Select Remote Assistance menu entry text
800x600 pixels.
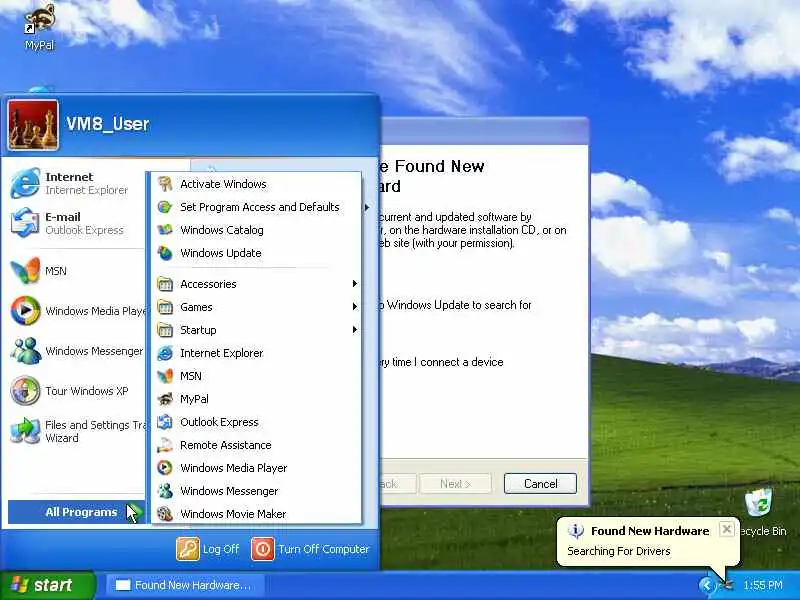[x=226, y=445]
